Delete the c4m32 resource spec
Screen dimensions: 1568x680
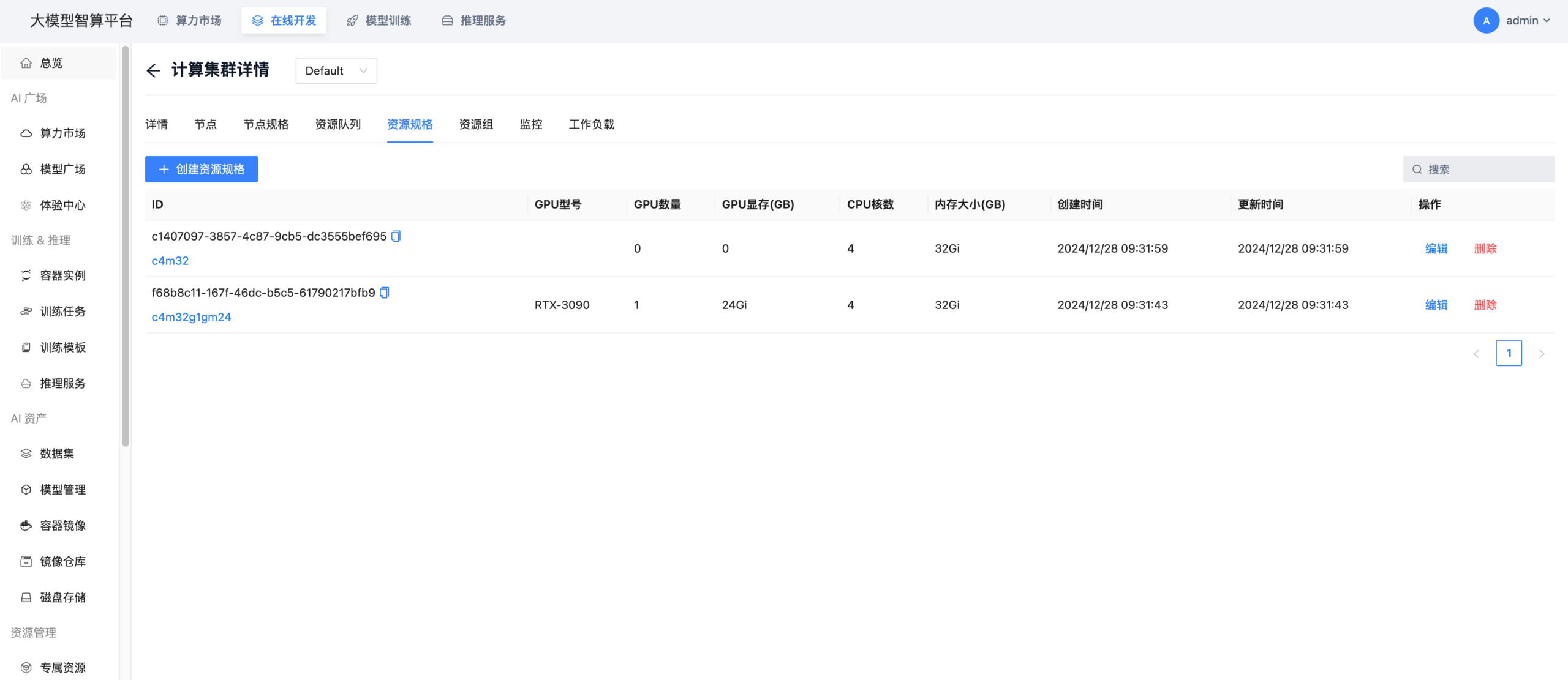coord(1485,248)
